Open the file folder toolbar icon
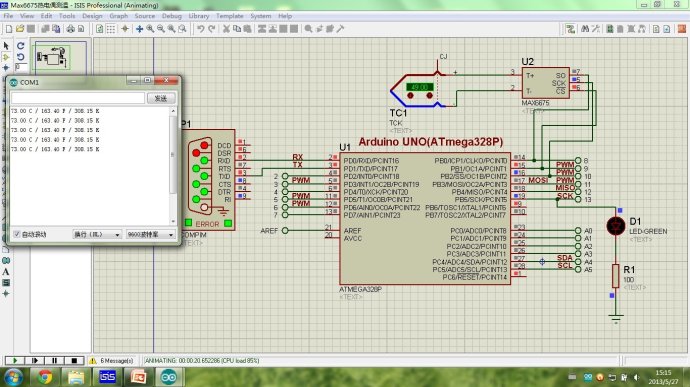This screenshot has width=690, height=387. 20,29
